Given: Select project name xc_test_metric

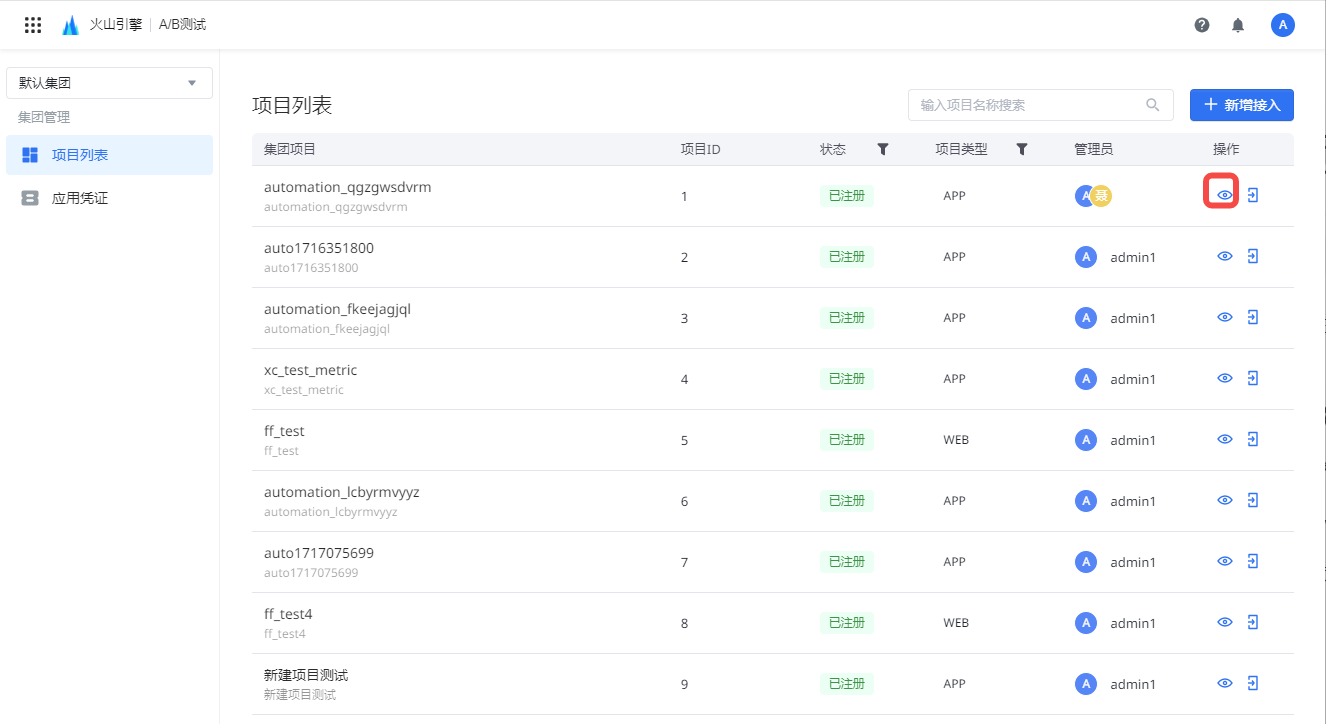Looking at the screenshot, I should pyautogui.click(x=310, y=370).
